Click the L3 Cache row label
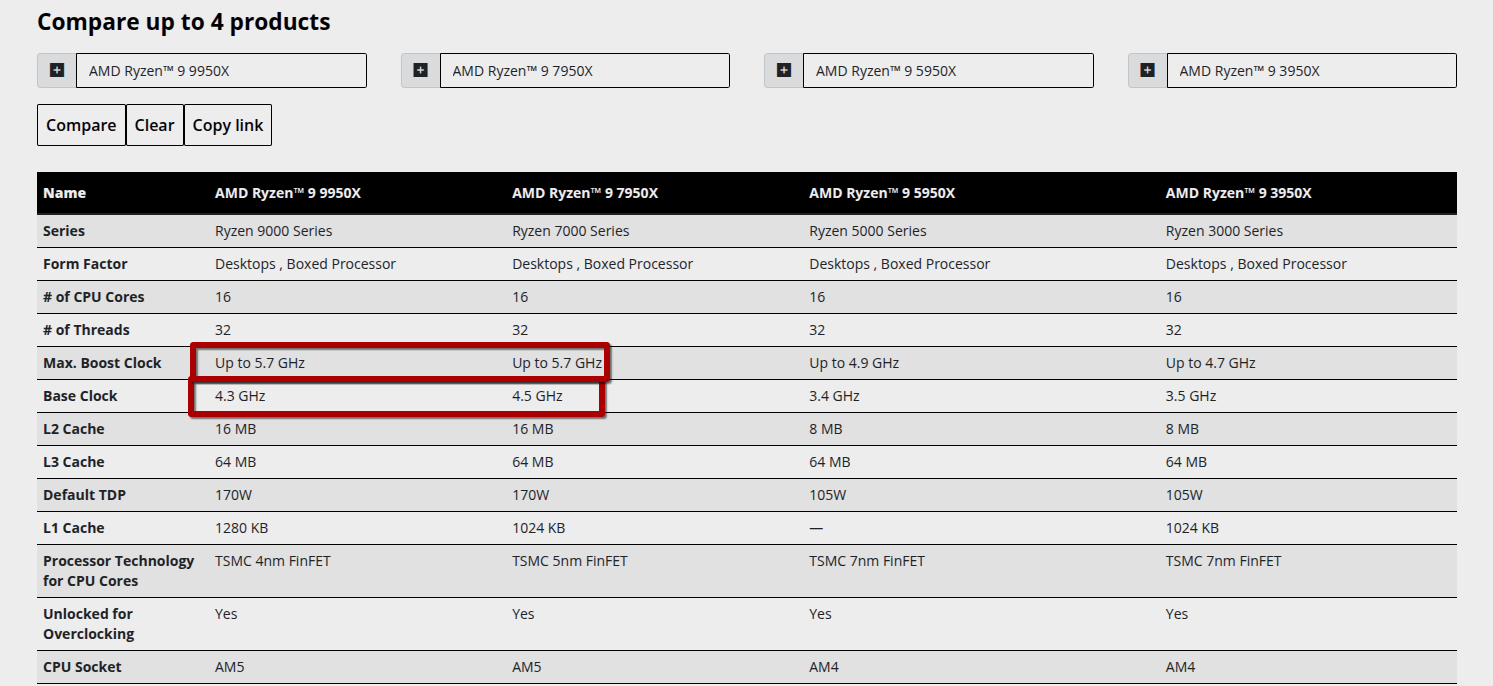This screenshot has width=1493, height=686. (74, 462)
